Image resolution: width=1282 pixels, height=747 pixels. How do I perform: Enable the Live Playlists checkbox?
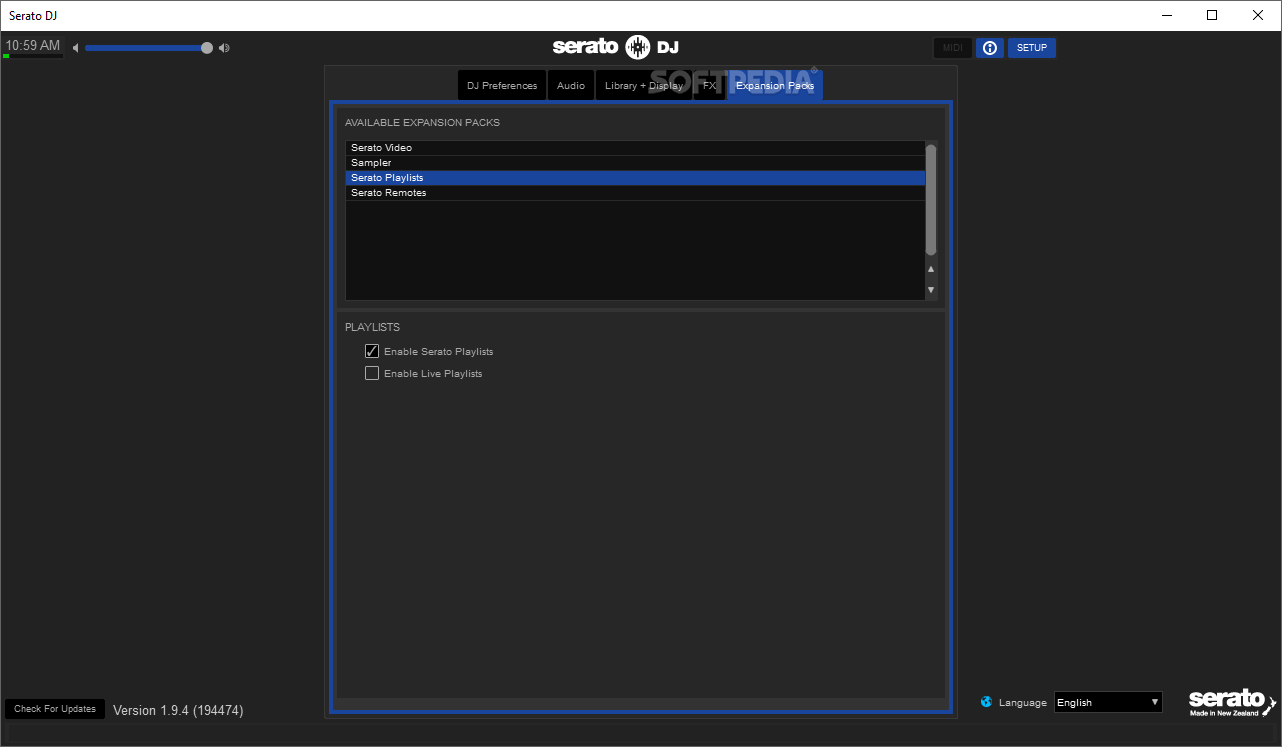[x=372, y=373]
